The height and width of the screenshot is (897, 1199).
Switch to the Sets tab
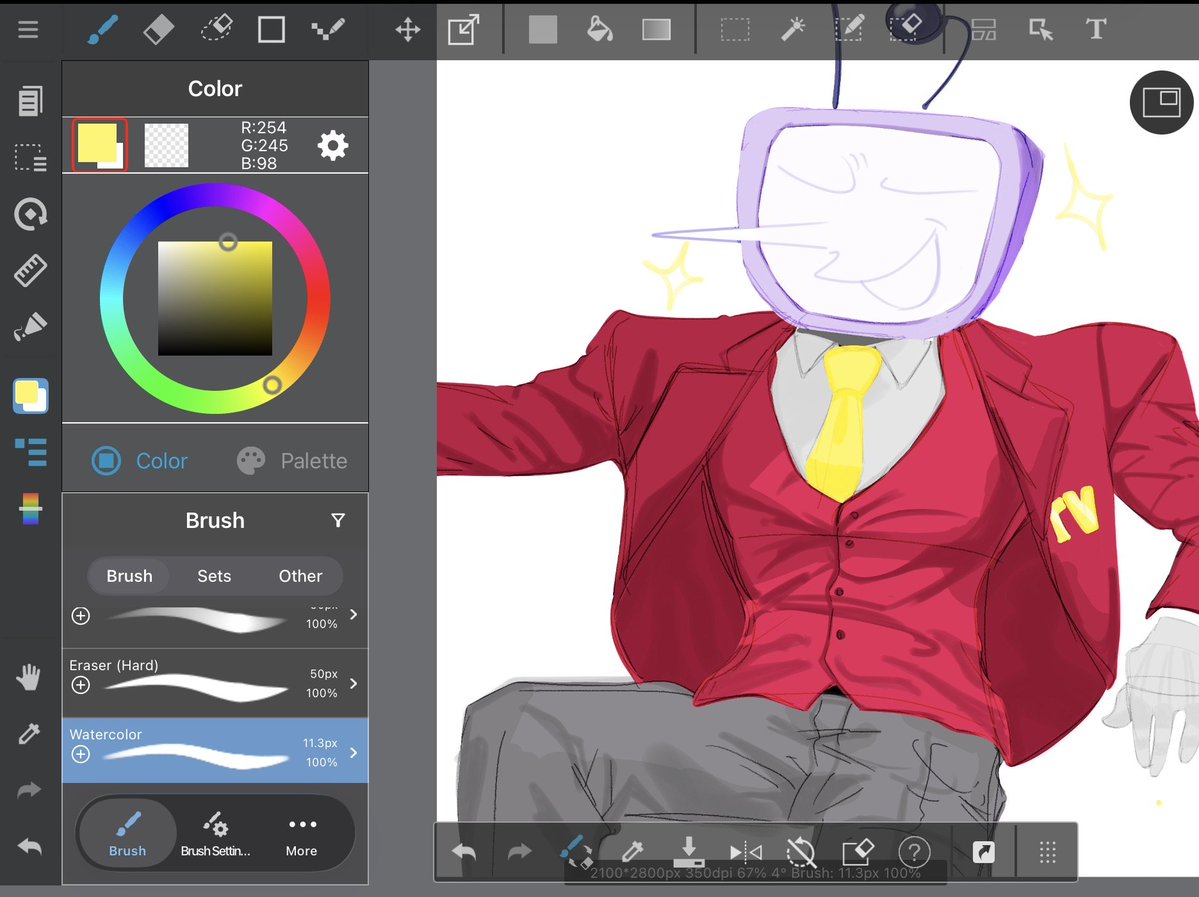click(x=214, y=576)
